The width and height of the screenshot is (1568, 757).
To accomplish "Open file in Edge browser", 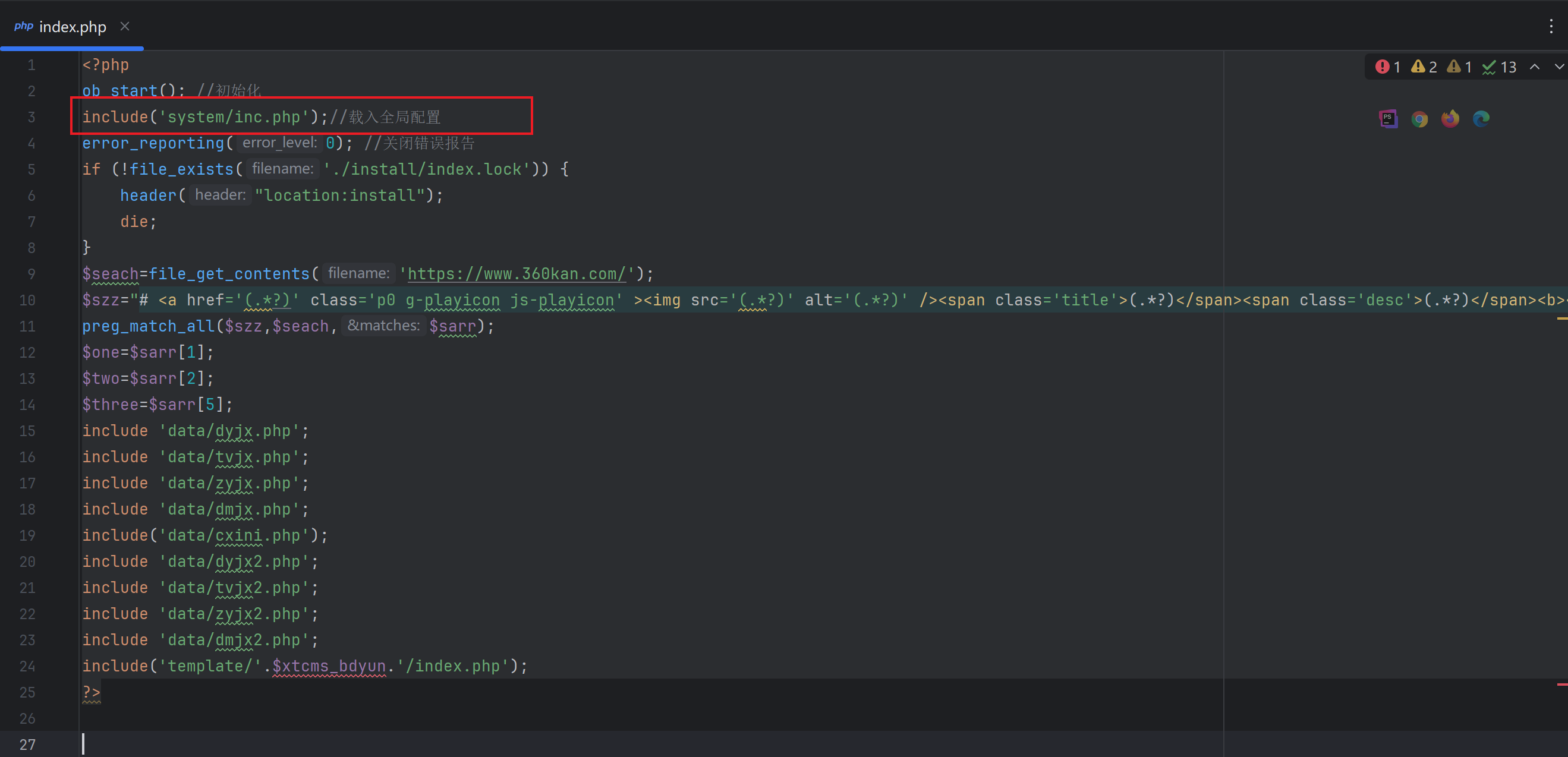I will (1481, 119).
